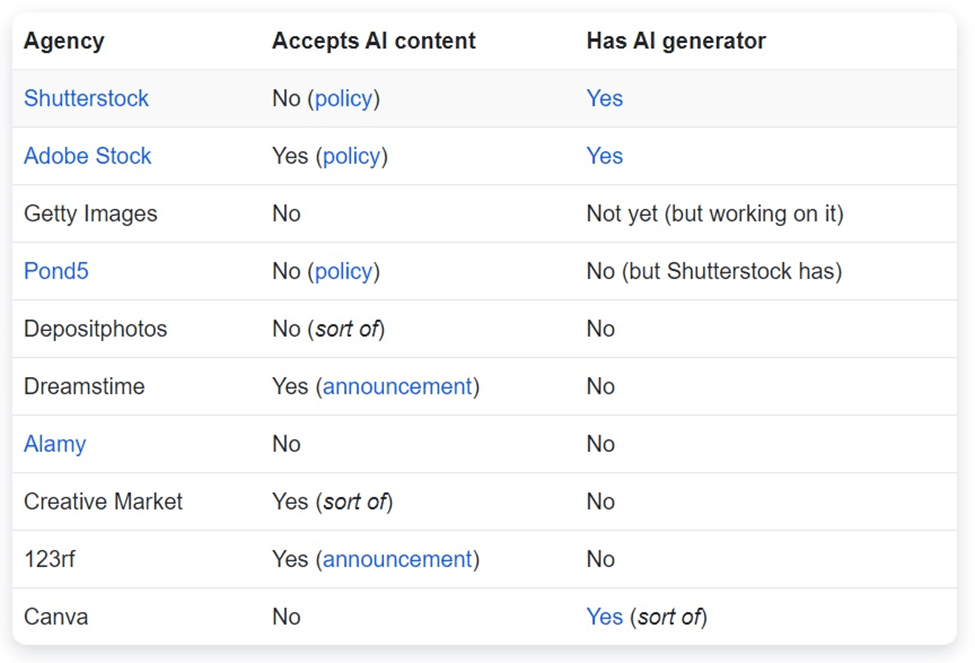975x663 pixels.
Task: Click the "Not yet (but working on it)" cell
Action: [x=714, y=214]
